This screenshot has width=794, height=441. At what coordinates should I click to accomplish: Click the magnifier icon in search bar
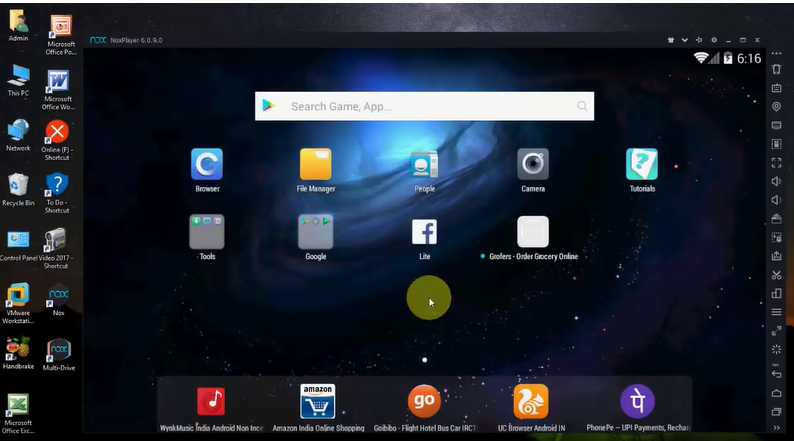click(582, 106)
